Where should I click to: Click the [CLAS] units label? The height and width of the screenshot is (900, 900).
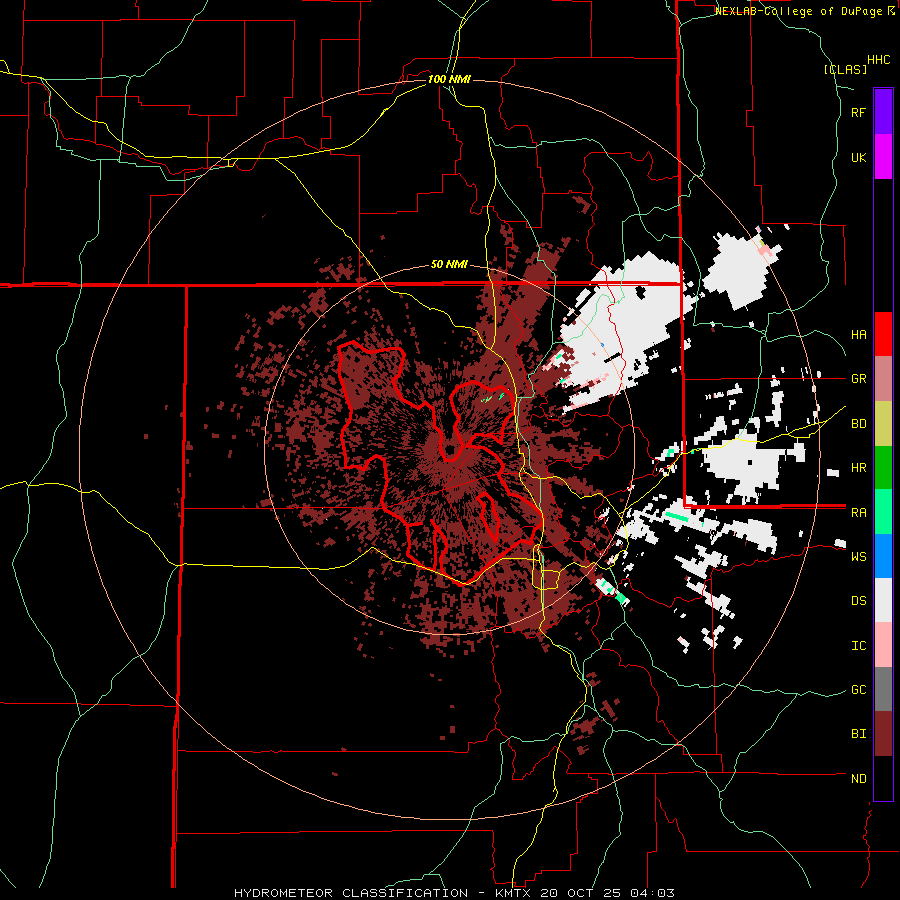tap(845, 69)
